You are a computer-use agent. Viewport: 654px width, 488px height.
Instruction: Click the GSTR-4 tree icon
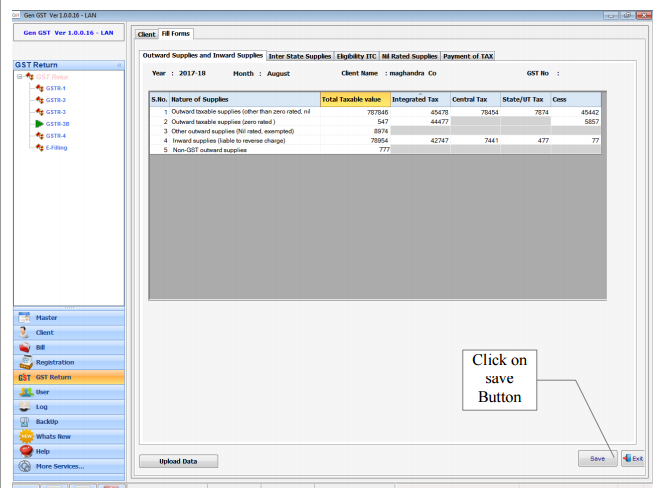tap(40, 136)
